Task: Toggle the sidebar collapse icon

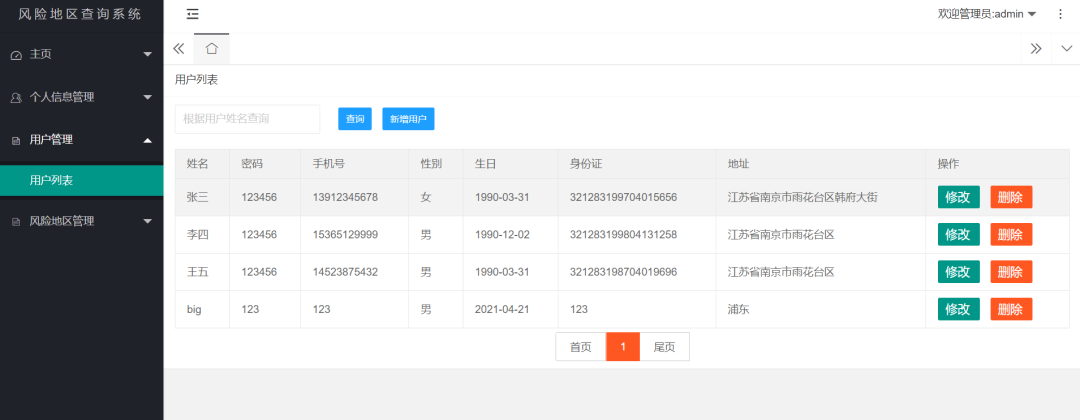Action: click(x=193, y=14)
